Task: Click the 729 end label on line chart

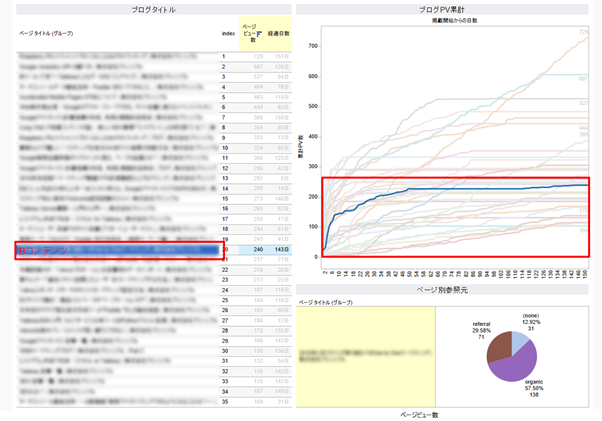Action: tap(583, 33)
